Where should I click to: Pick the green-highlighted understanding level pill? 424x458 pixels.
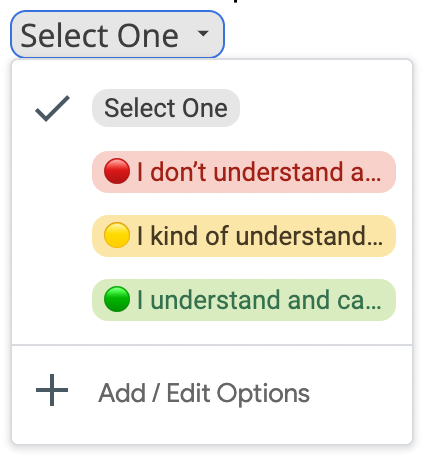pyautogui.click(x=244, y=300)
